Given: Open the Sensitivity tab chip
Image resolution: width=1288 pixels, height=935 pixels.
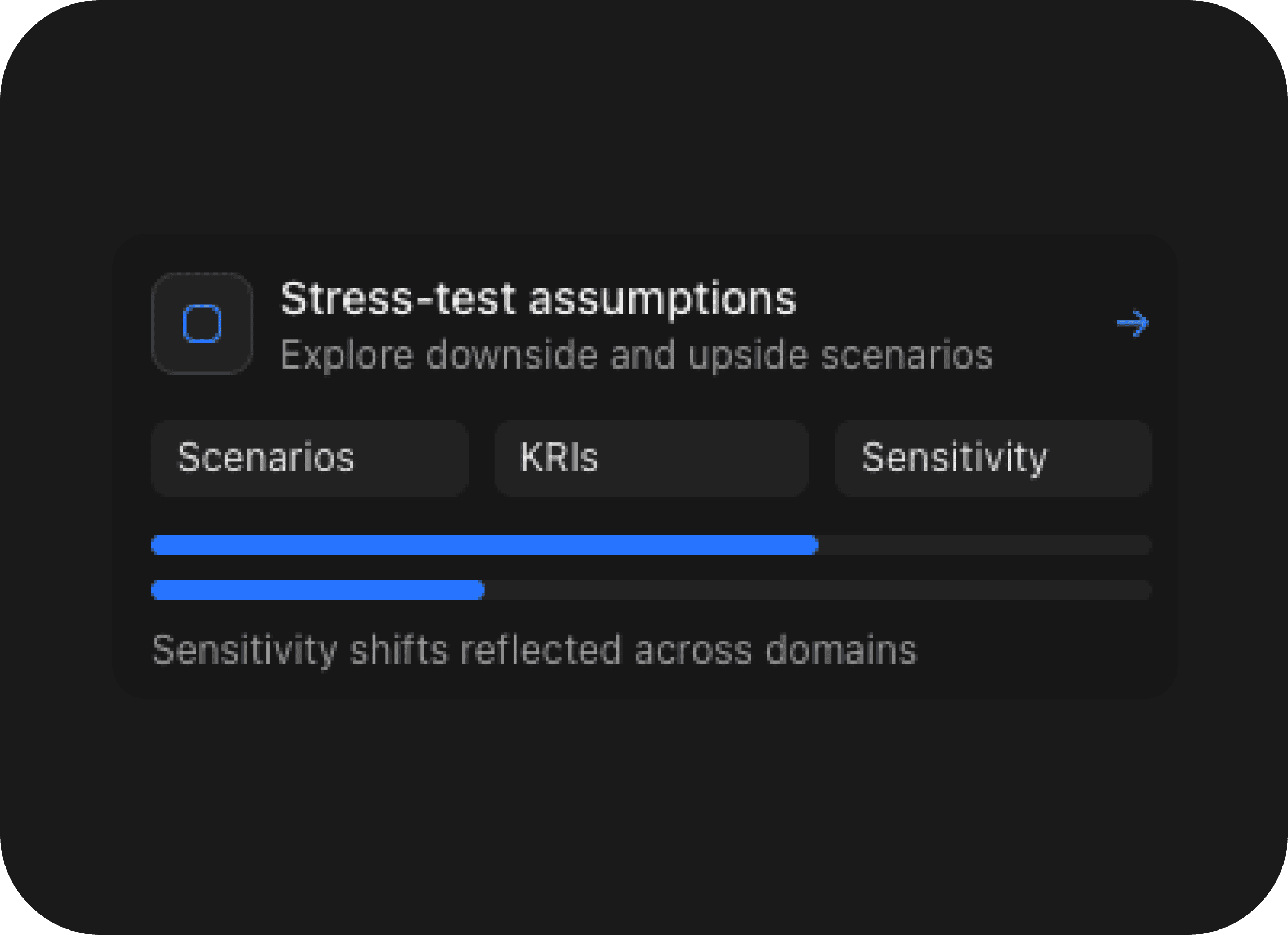Looking at the screenshot, I should 992,458.
